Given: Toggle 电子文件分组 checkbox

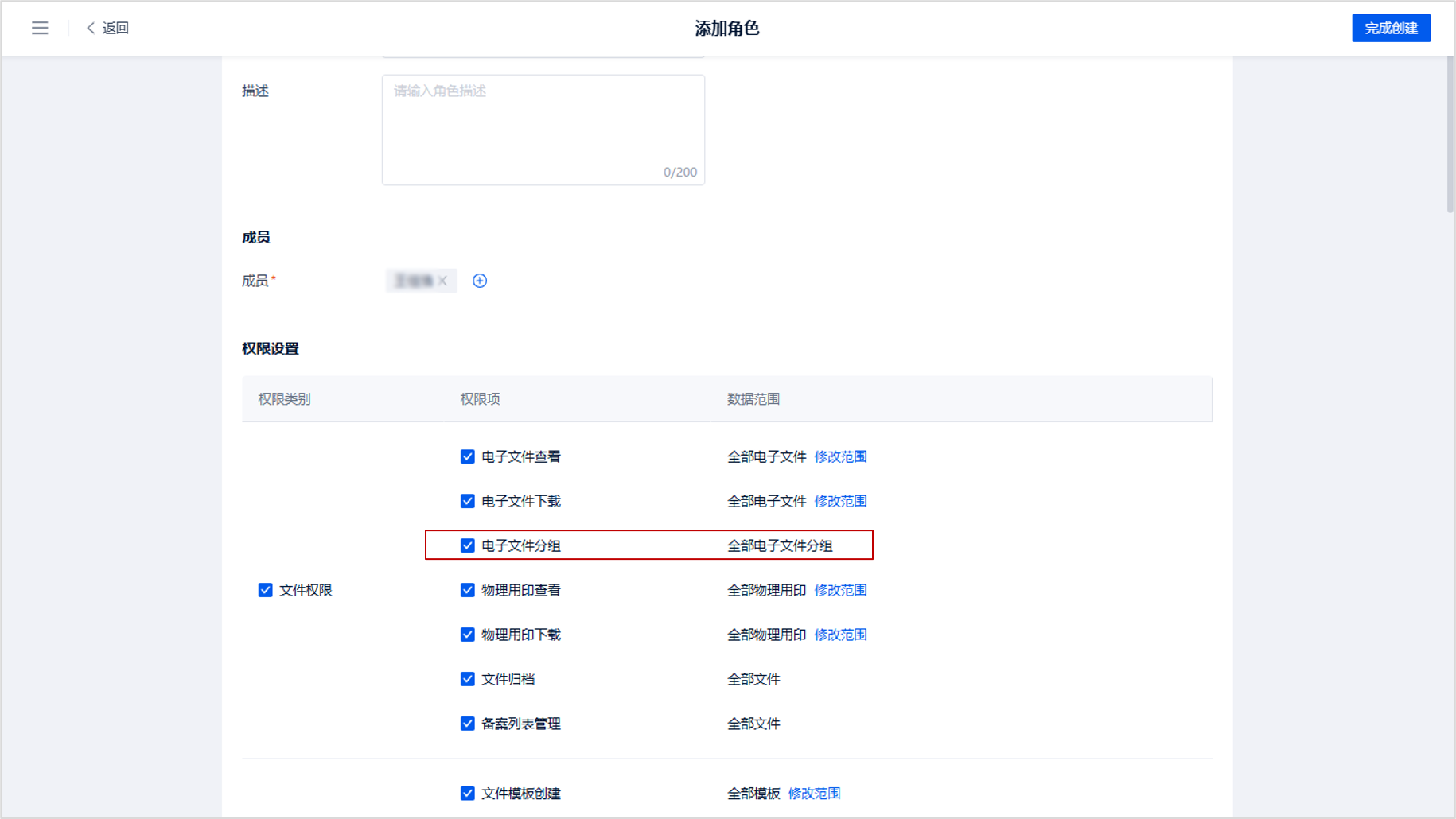Looking at the screenshot, I should click(468, 545).
